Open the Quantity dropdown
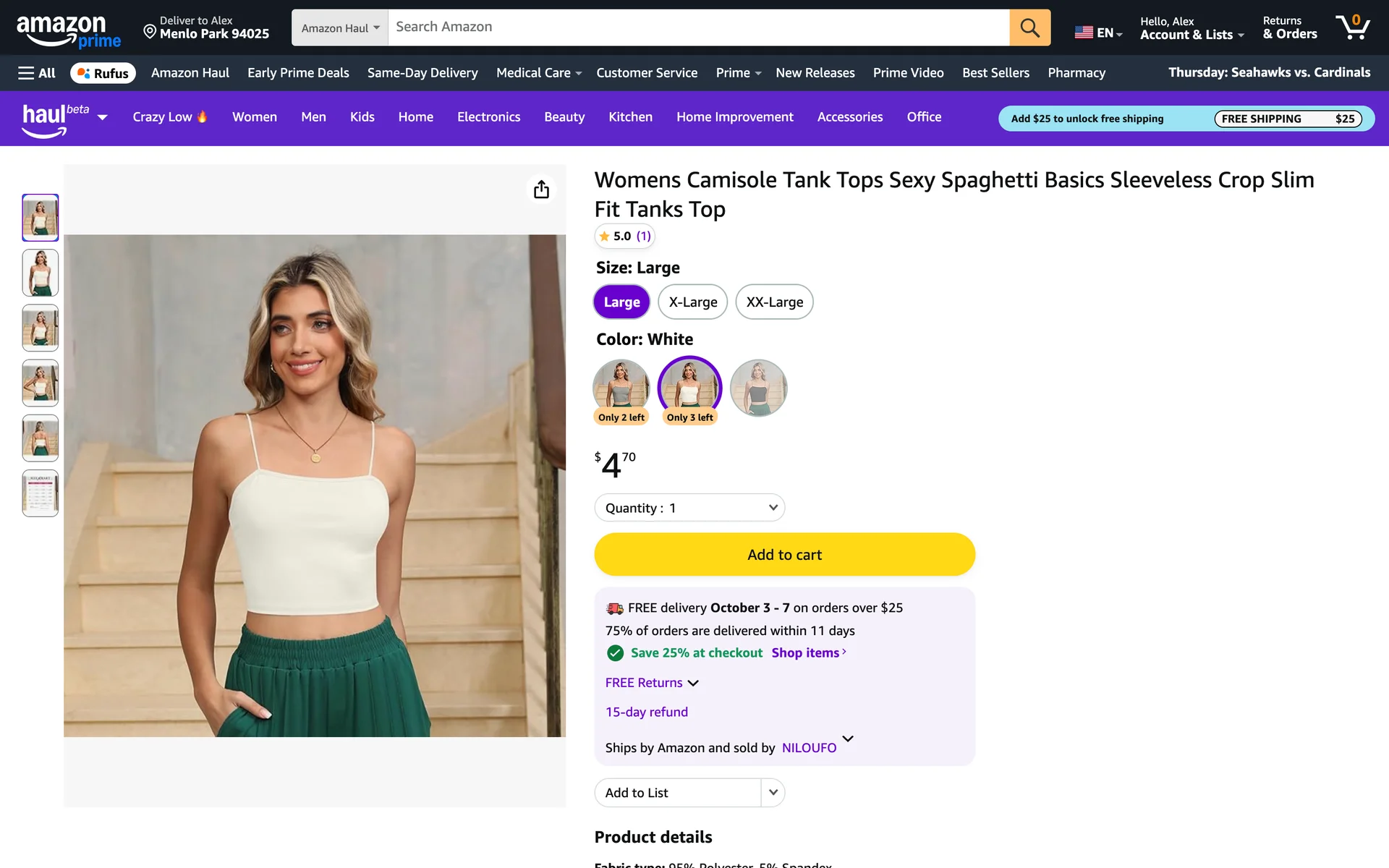Image resolution: width=1389 pixels, height=868 pixels. pos(689,508)
